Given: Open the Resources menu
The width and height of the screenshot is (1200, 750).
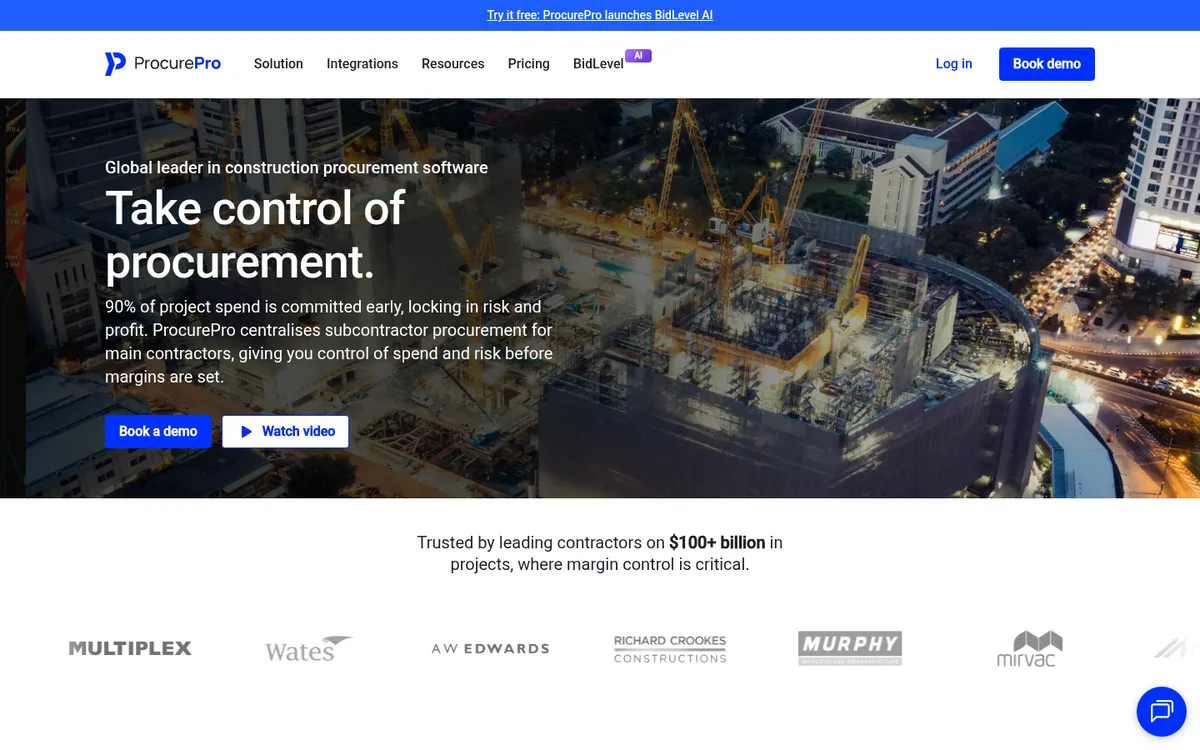Looking at the screenshot, I should click(x=453, y=64).
